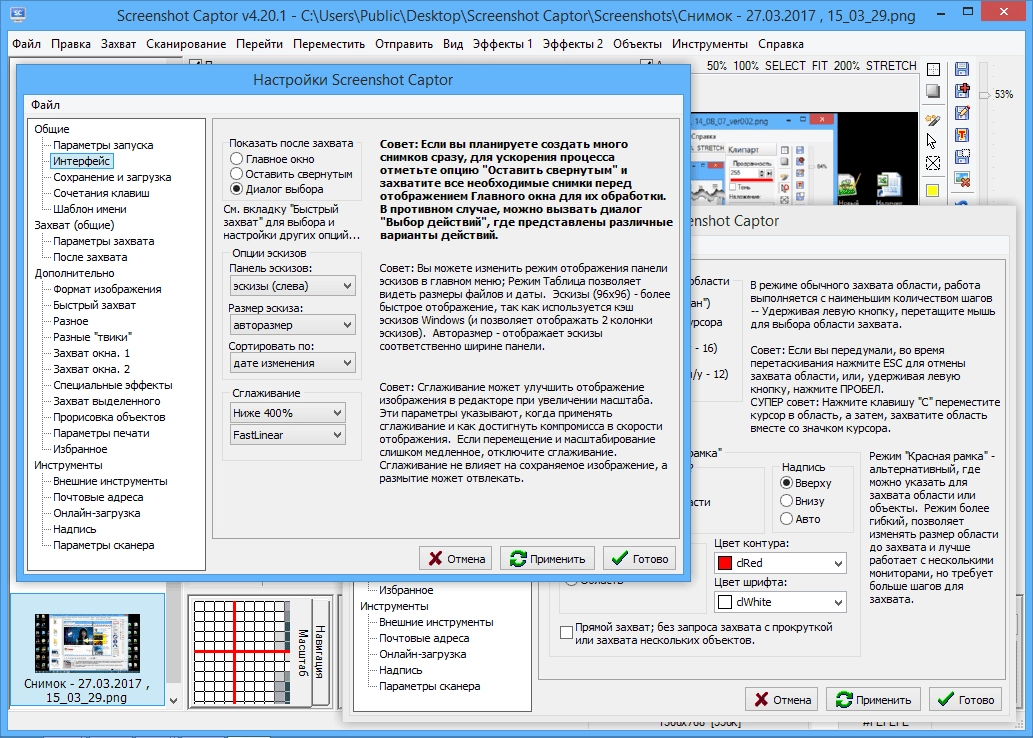The width and height of the screenshot is (1033, 738).
Task: Click the yellow color swatch in toolbar
Action: [x=933, y=191]
